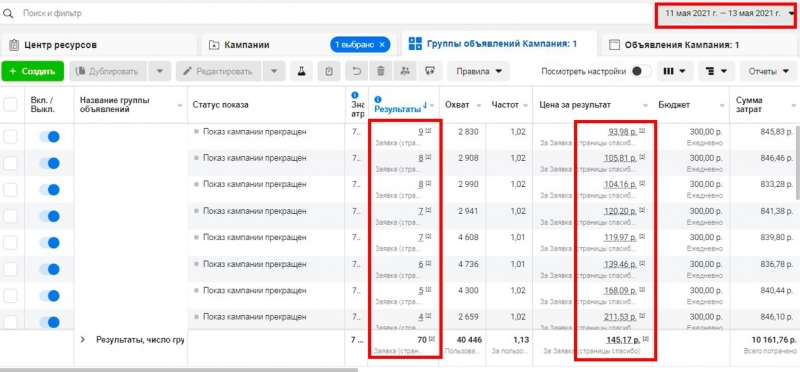Click the Статус показа column header

click(220, 105)
